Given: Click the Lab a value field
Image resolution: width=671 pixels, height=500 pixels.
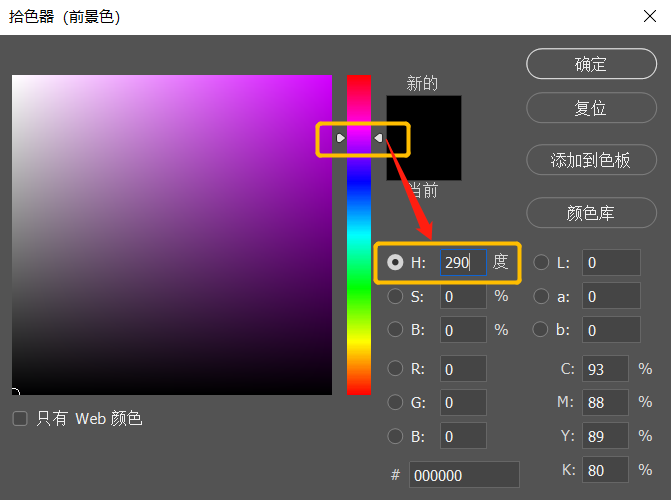Looking at the screenshot, I should 612,296.
